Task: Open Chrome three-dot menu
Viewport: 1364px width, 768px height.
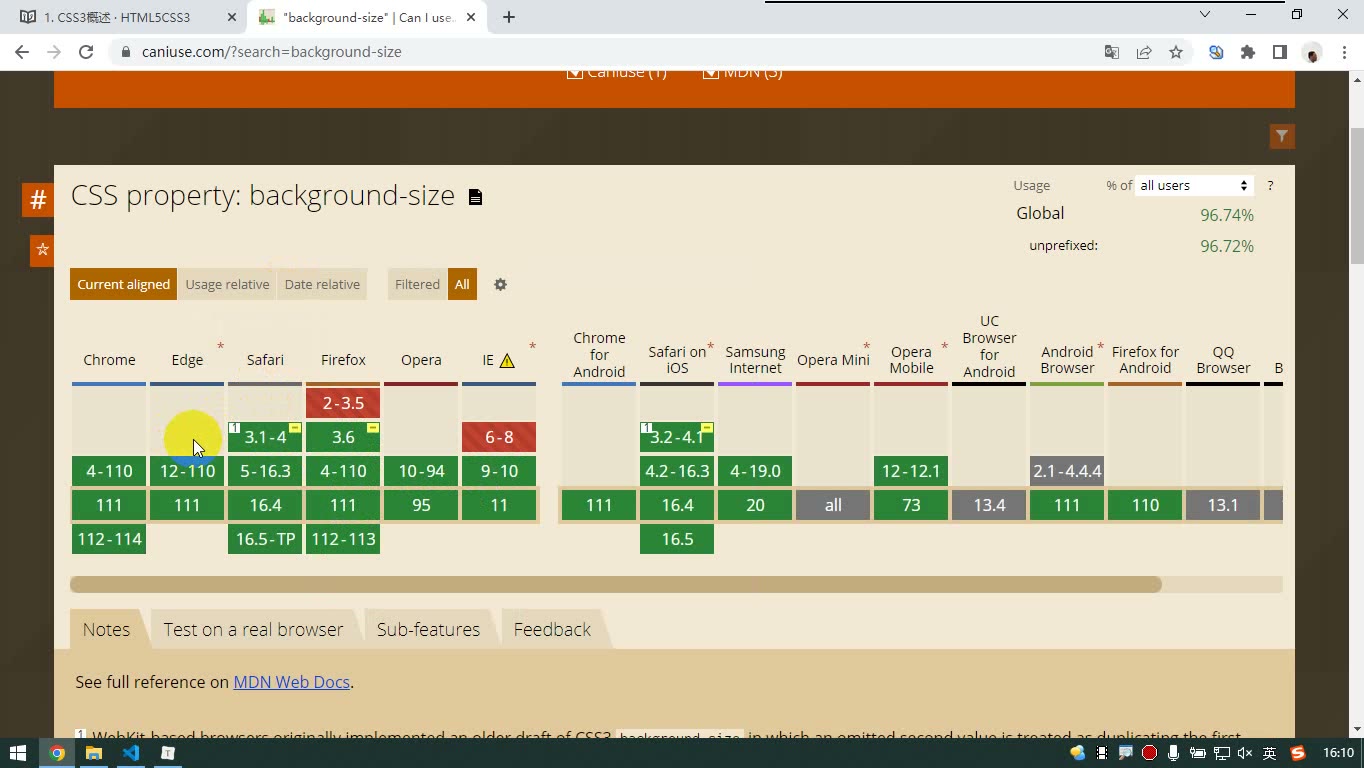Action: click(1343, 52)
